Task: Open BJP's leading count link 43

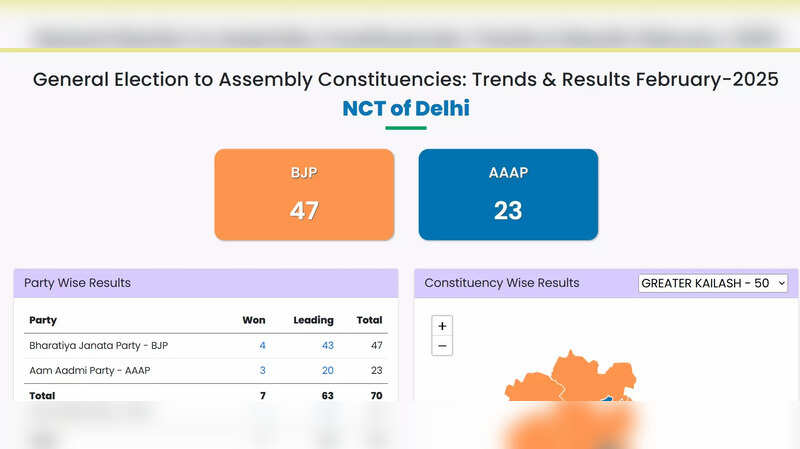Action: [x=327, y=345]
